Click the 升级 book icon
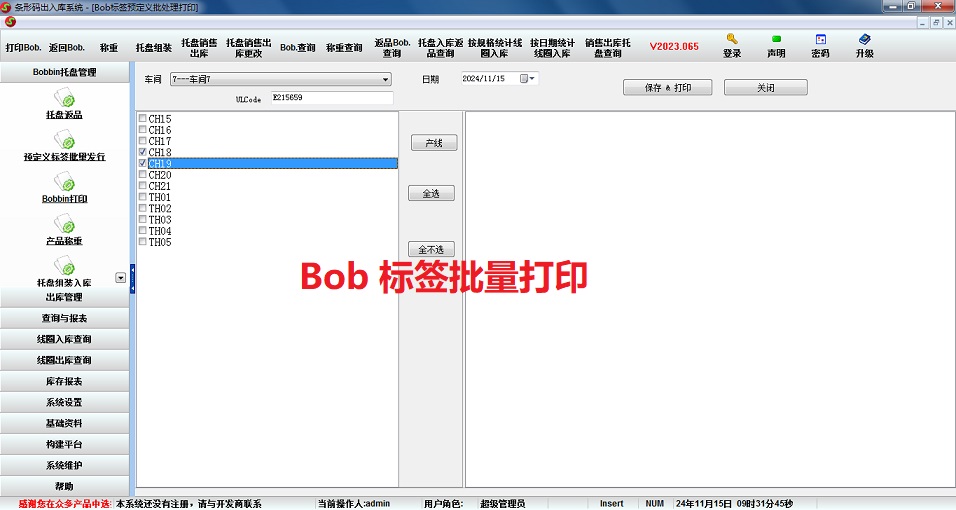Viewport: 956px width, 510px height. pos(864,40)
